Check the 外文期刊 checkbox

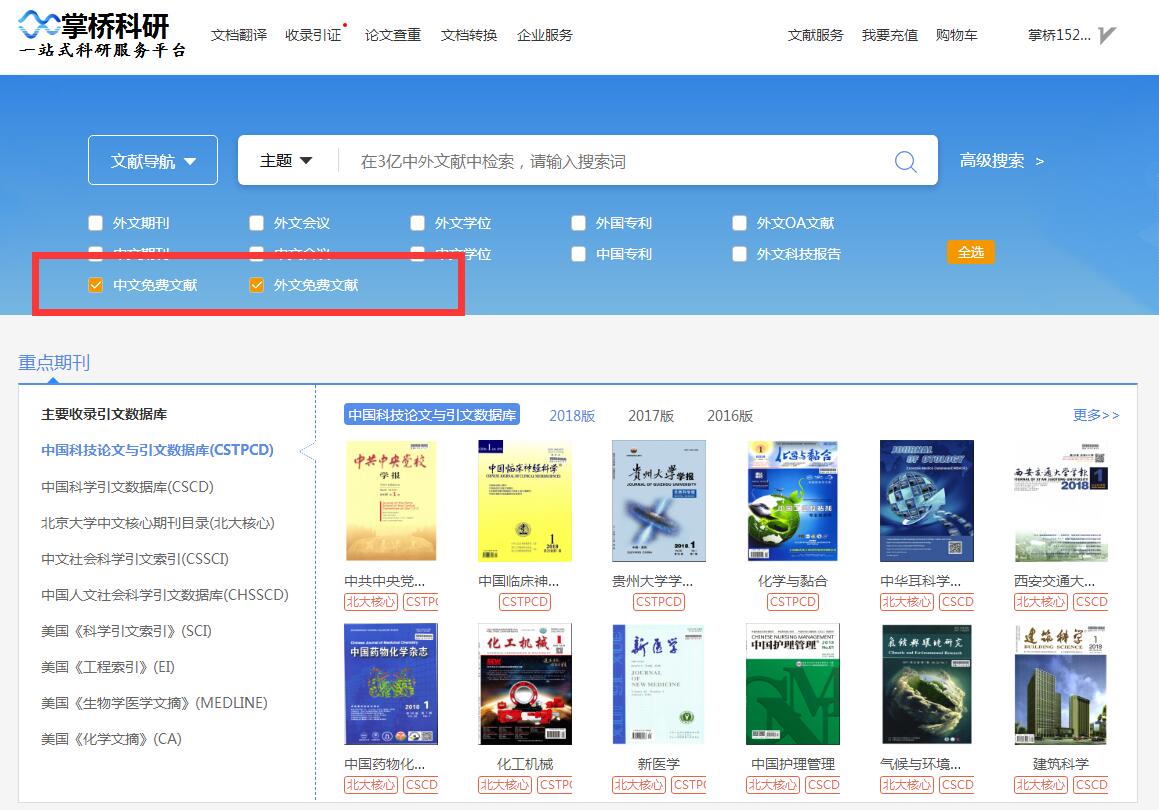click(x=95, y=222)
